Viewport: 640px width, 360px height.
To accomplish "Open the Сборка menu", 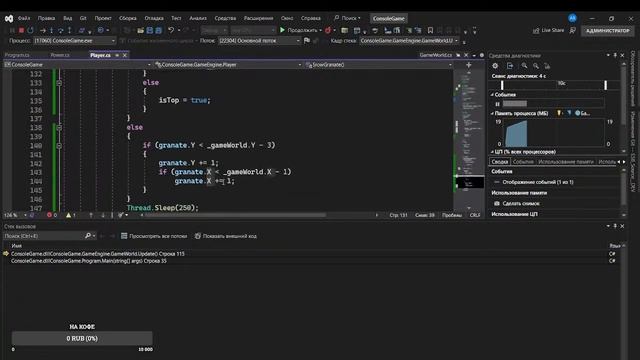I will click(128, 18).
